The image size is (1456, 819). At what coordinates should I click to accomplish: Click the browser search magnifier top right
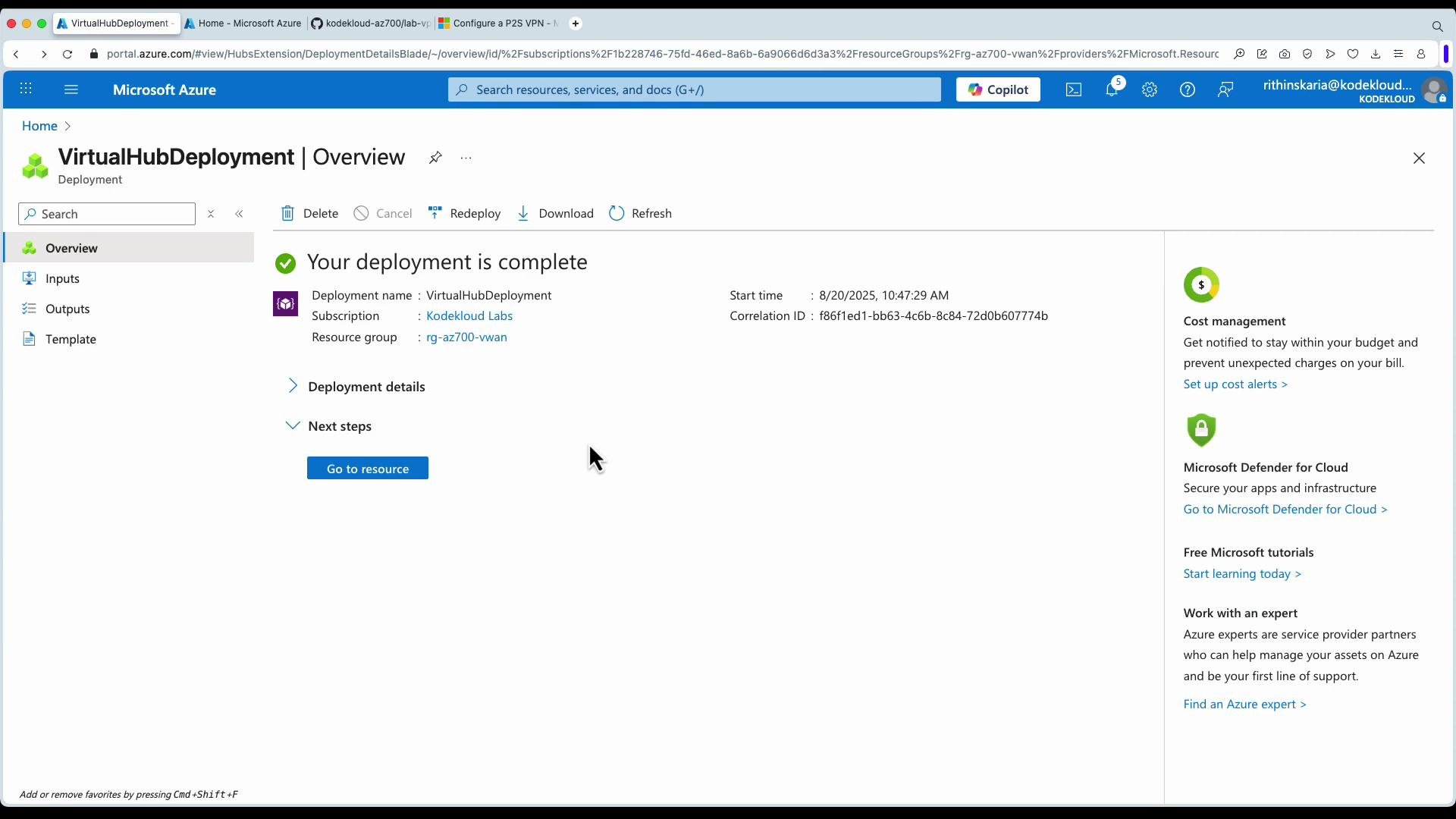click(x=1437, y=26)
